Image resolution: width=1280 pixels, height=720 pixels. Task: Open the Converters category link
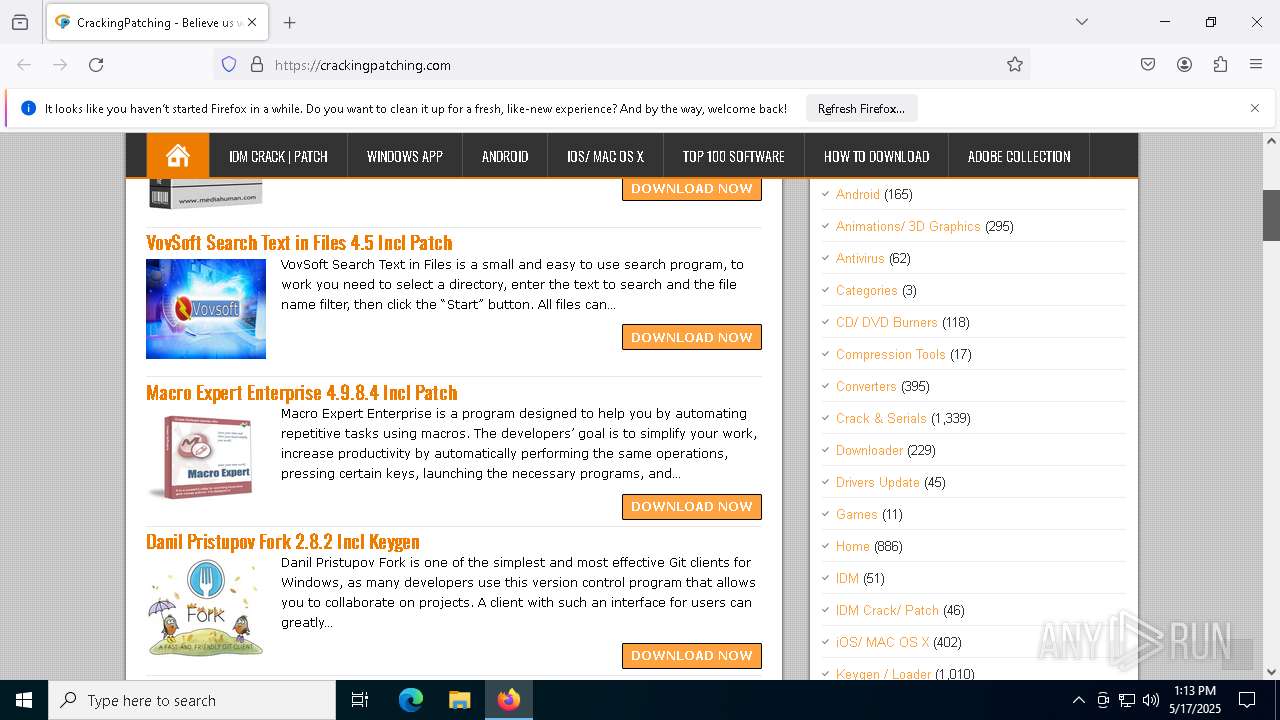pyautogui.click(x=866, y=386)
